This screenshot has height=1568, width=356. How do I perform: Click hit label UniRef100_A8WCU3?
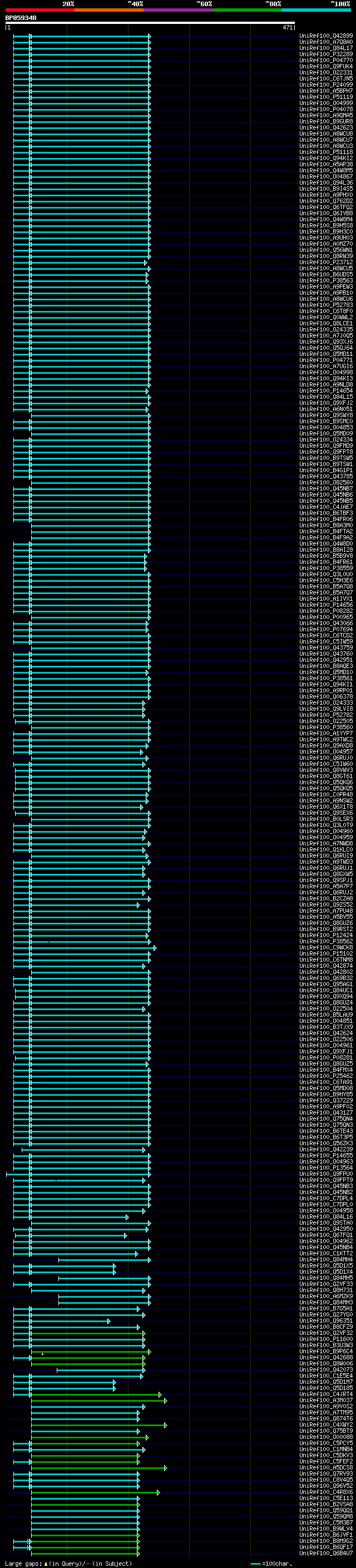[x=326, y=146]
